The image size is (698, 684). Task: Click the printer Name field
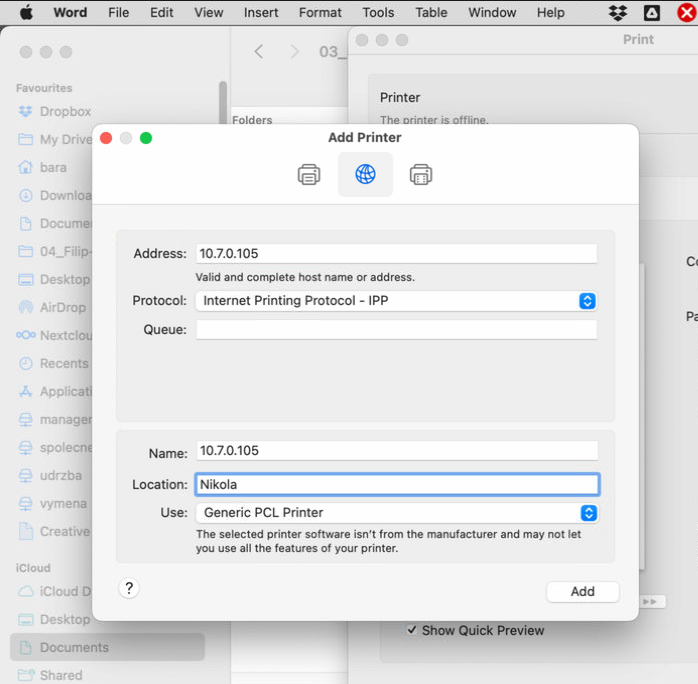click(x=396, y=451)
